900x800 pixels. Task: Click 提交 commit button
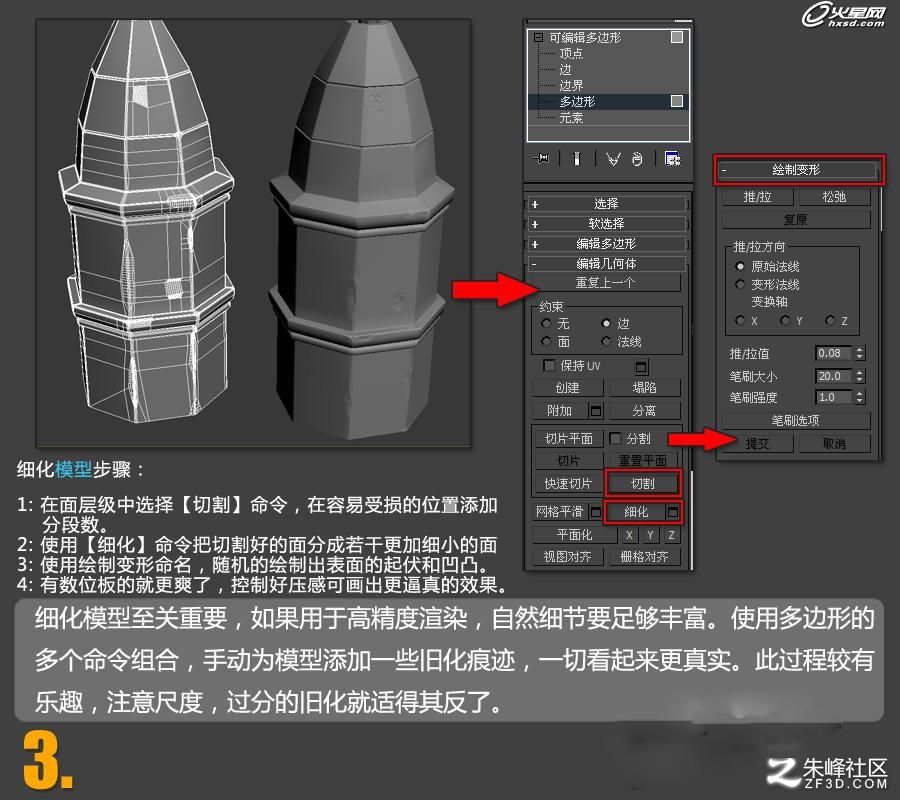coord(758,444)
